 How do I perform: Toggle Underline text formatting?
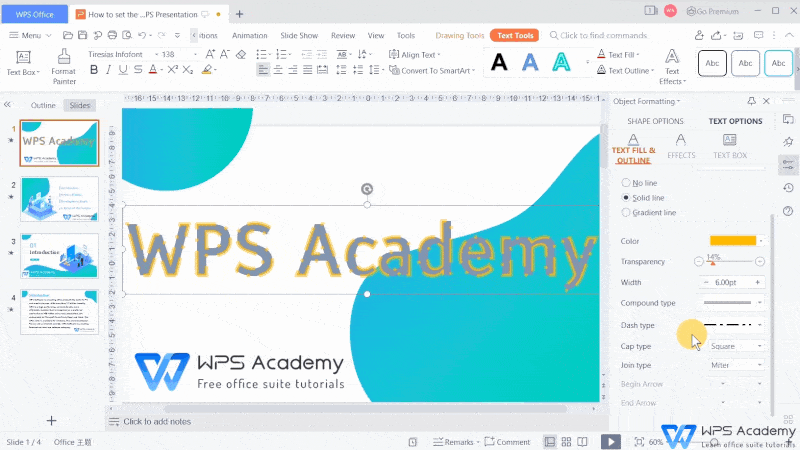coord(123,70)
